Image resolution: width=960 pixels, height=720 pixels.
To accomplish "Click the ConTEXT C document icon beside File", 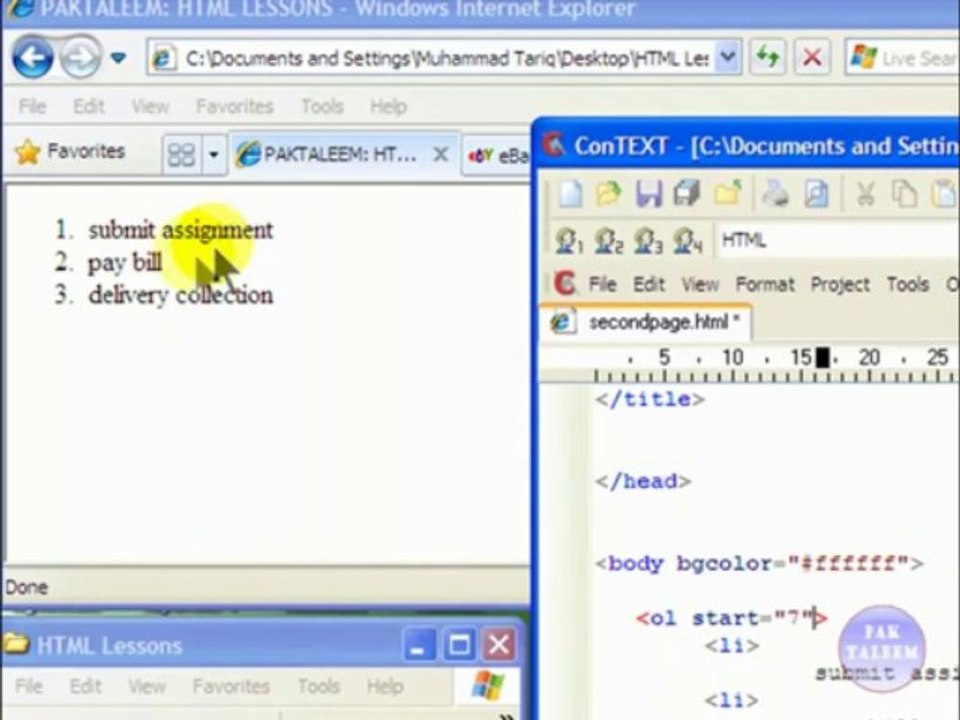I will click(564, 283).
